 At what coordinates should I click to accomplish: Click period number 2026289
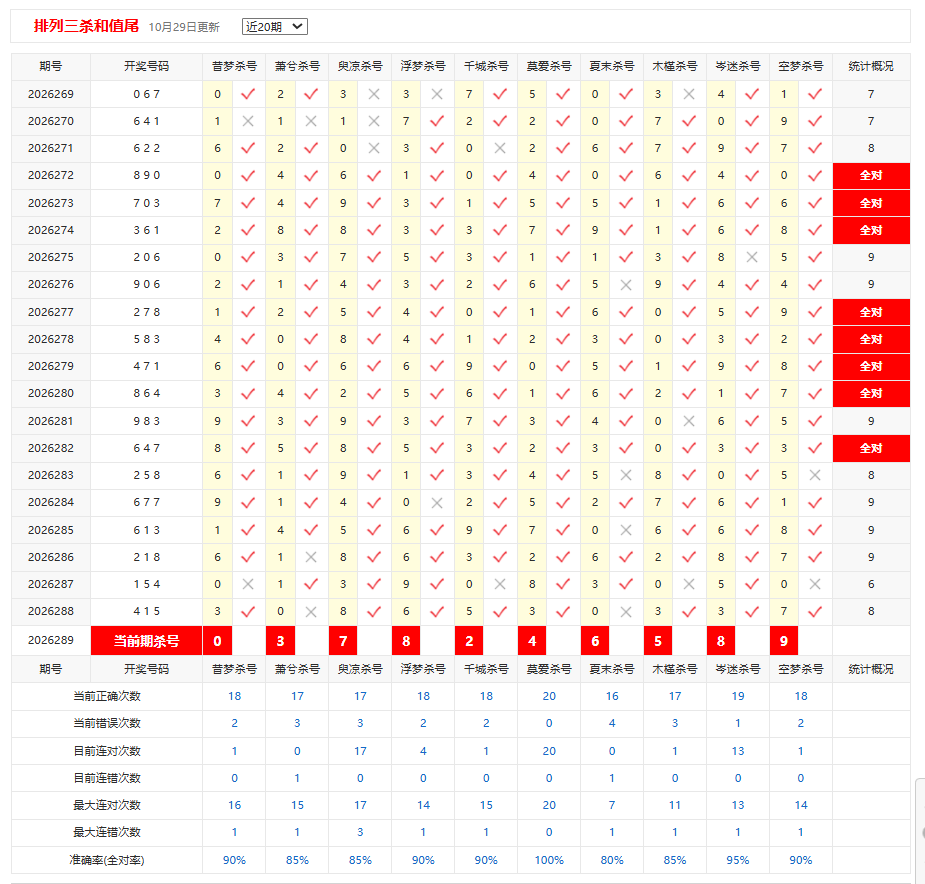pos(51,640)
